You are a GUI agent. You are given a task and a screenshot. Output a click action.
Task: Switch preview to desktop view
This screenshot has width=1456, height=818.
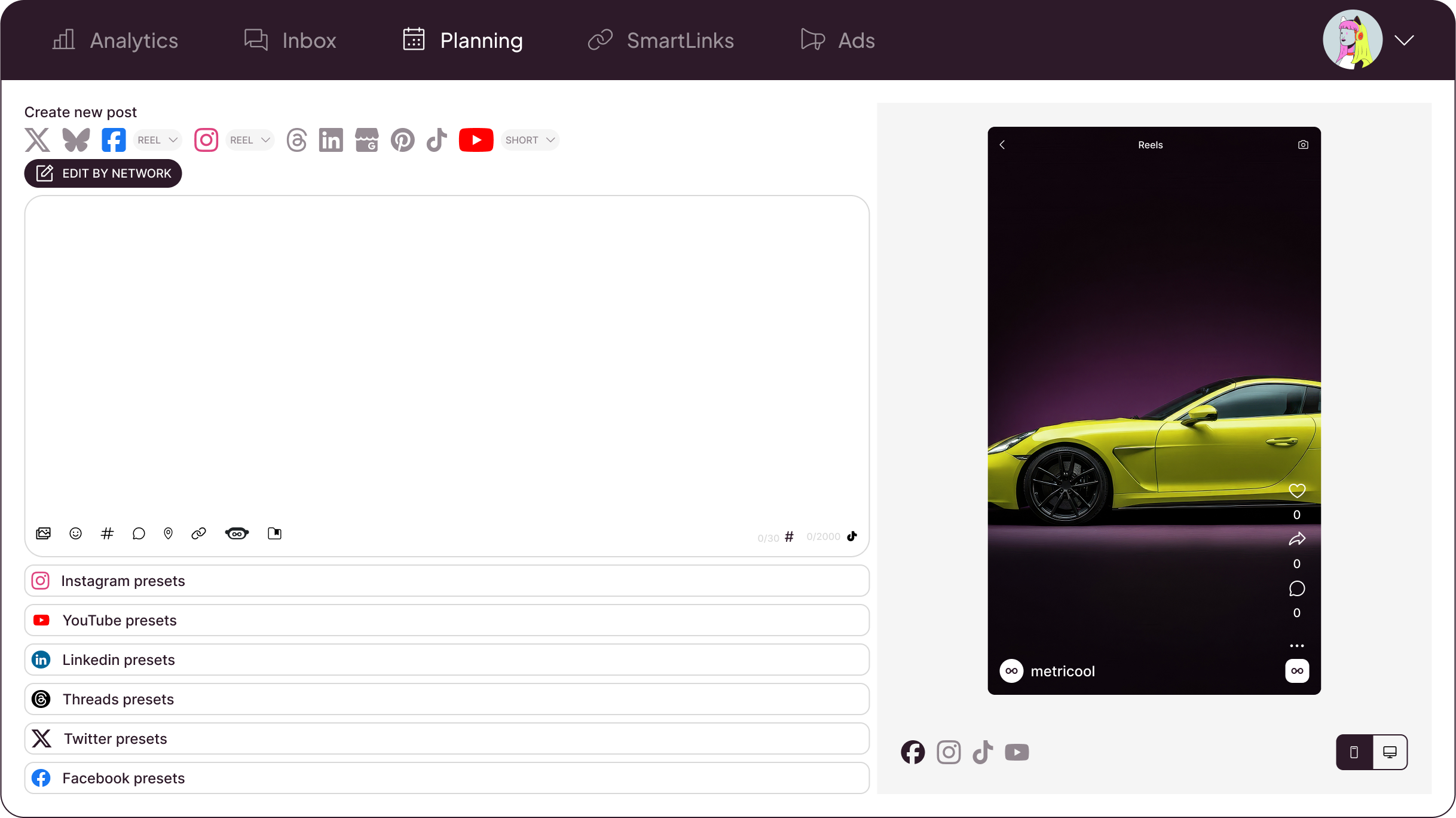(1390, 752)
